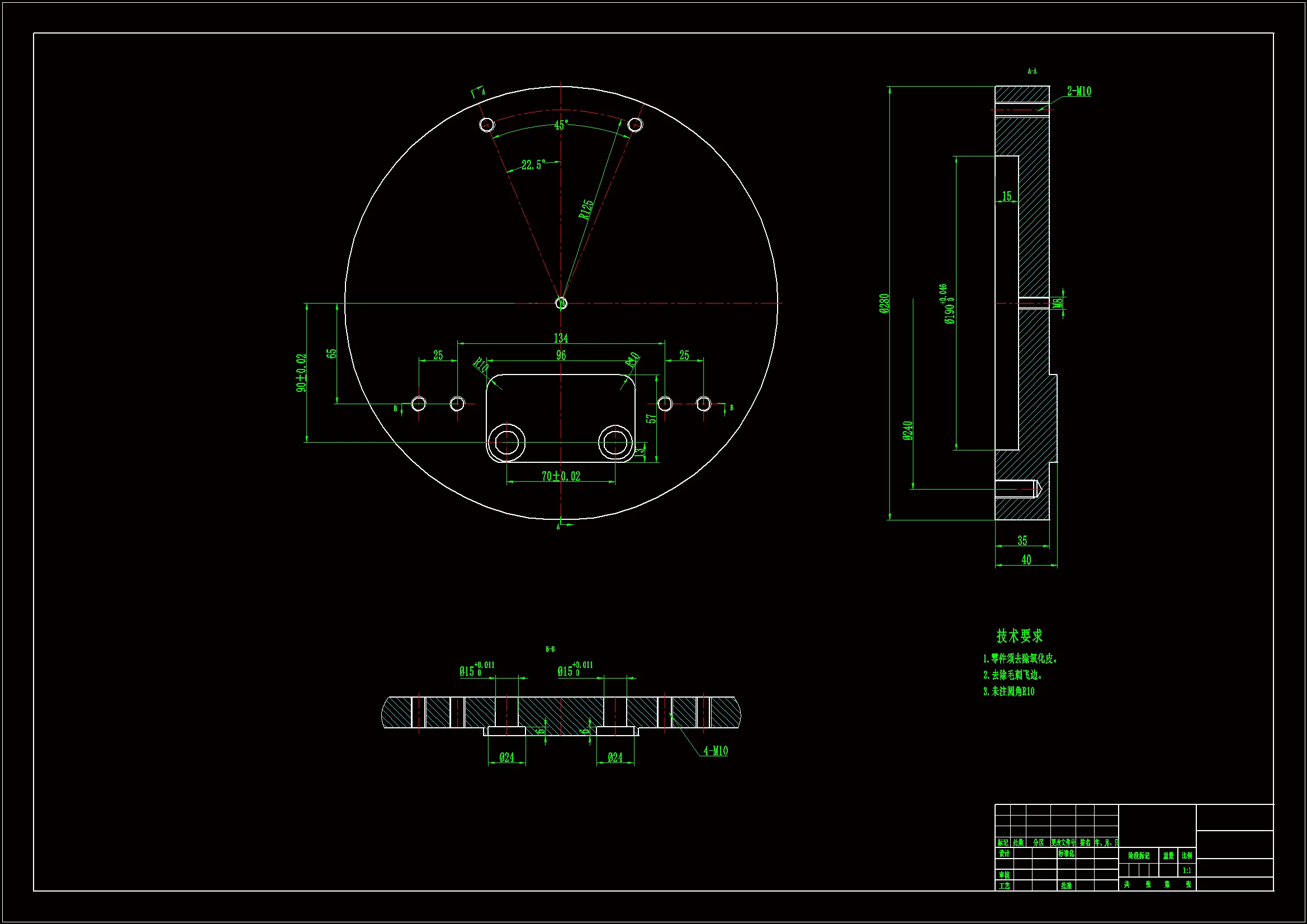Select the 2-M10 annotation in section A-A
Screen dimensions: 1307x924
1079,92
